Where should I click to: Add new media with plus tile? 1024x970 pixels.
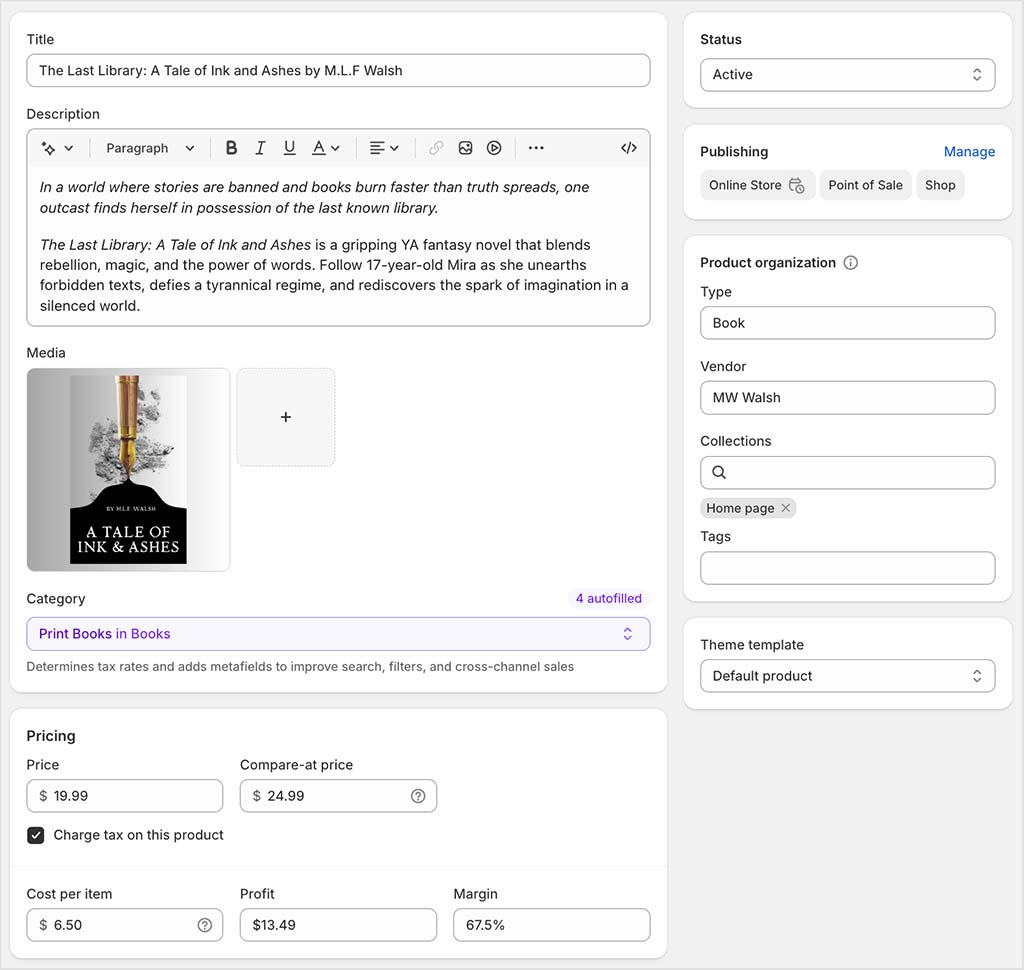[286, 417]
